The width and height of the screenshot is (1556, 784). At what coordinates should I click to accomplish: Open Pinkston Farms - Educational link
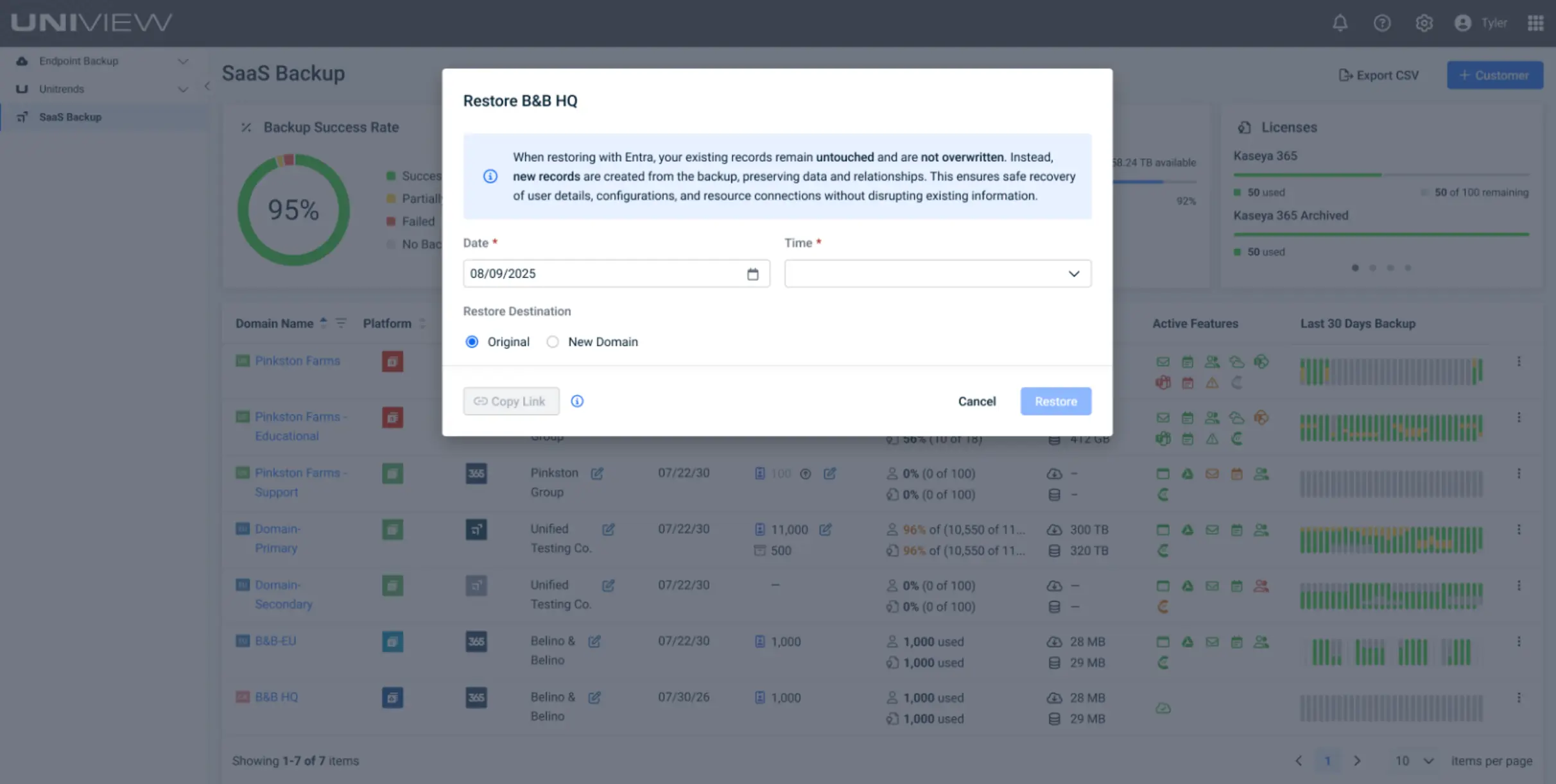[300, 427]
